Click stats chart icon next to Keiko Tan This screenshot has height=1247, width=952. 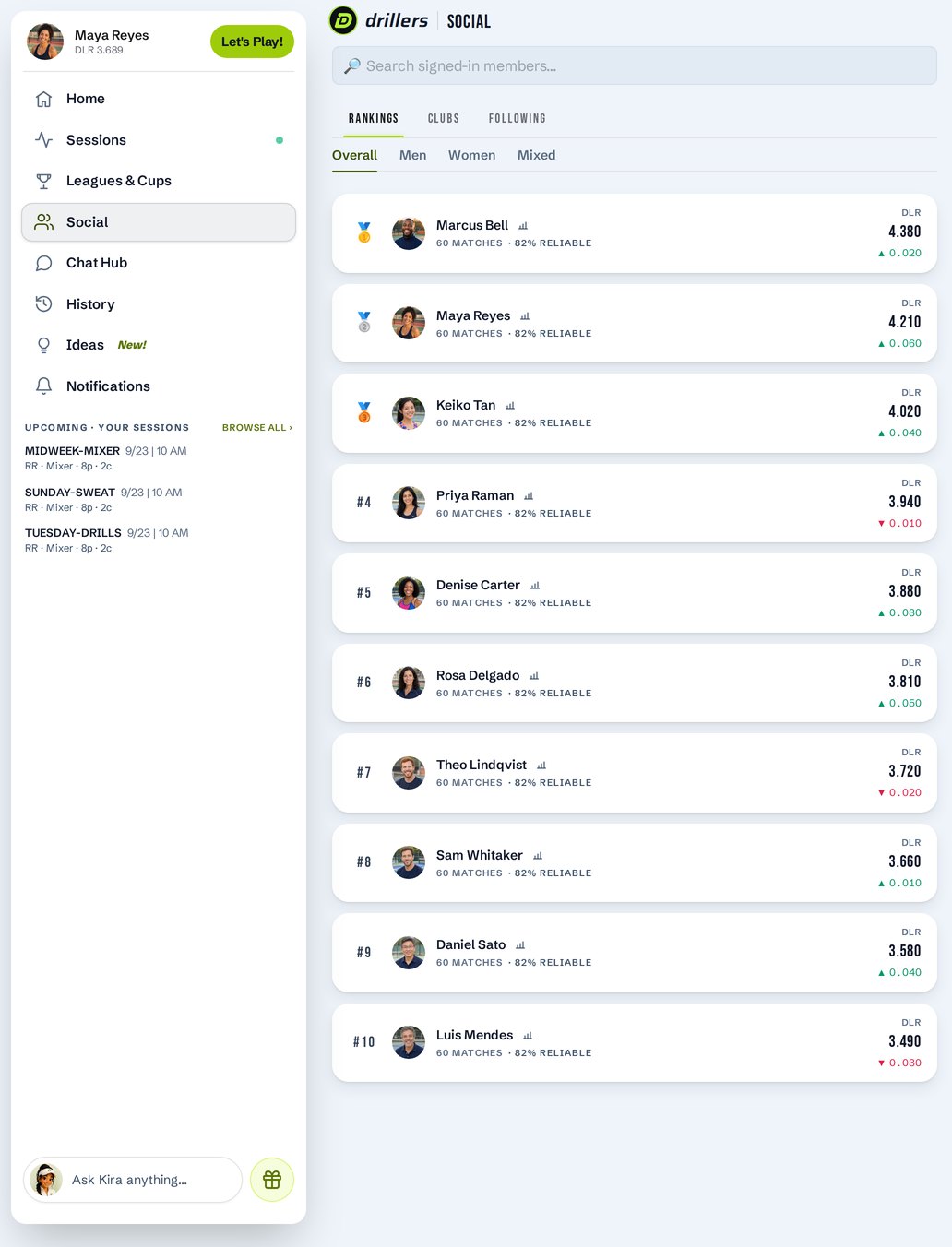[x=510, y=406]
